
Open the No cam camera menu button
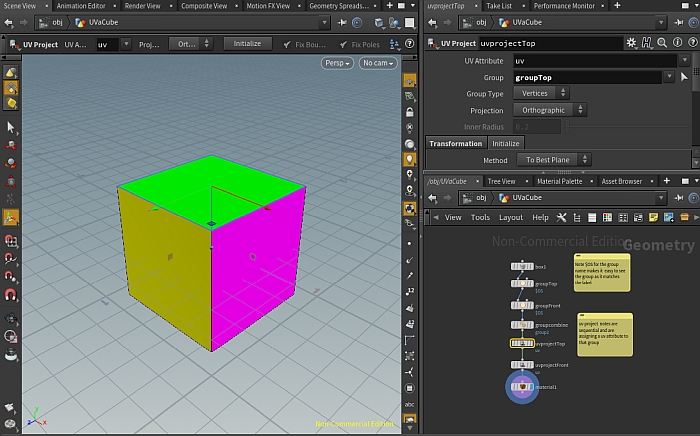coord(378,63)
